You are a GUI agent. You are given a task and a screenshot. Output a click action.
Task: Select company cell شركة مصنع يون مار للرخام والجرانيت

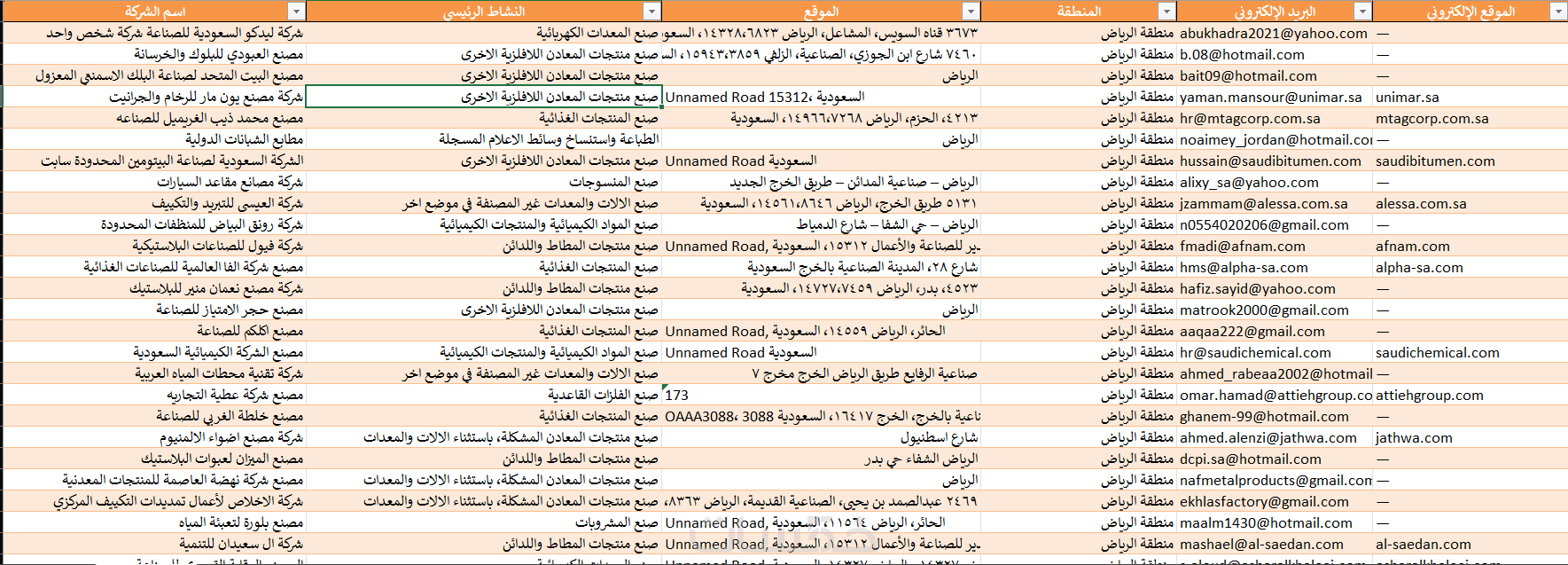[153, 97]
